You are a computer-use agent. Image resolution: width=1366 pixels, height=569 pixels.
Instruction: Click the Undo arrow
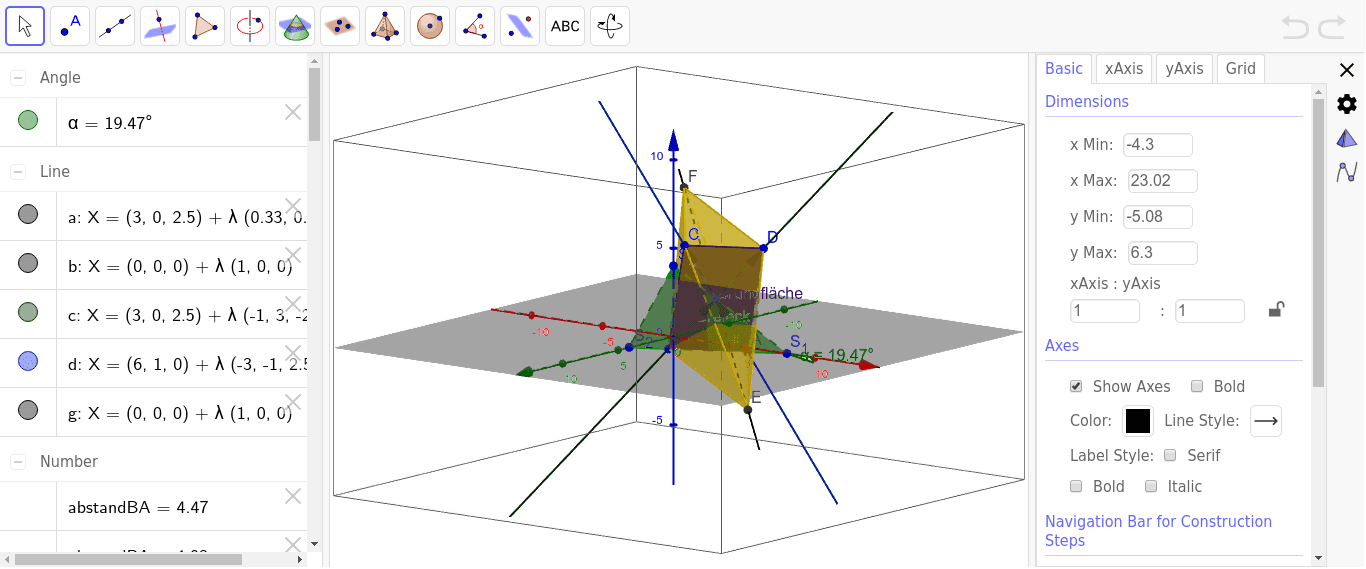(x=1295, y=27)
